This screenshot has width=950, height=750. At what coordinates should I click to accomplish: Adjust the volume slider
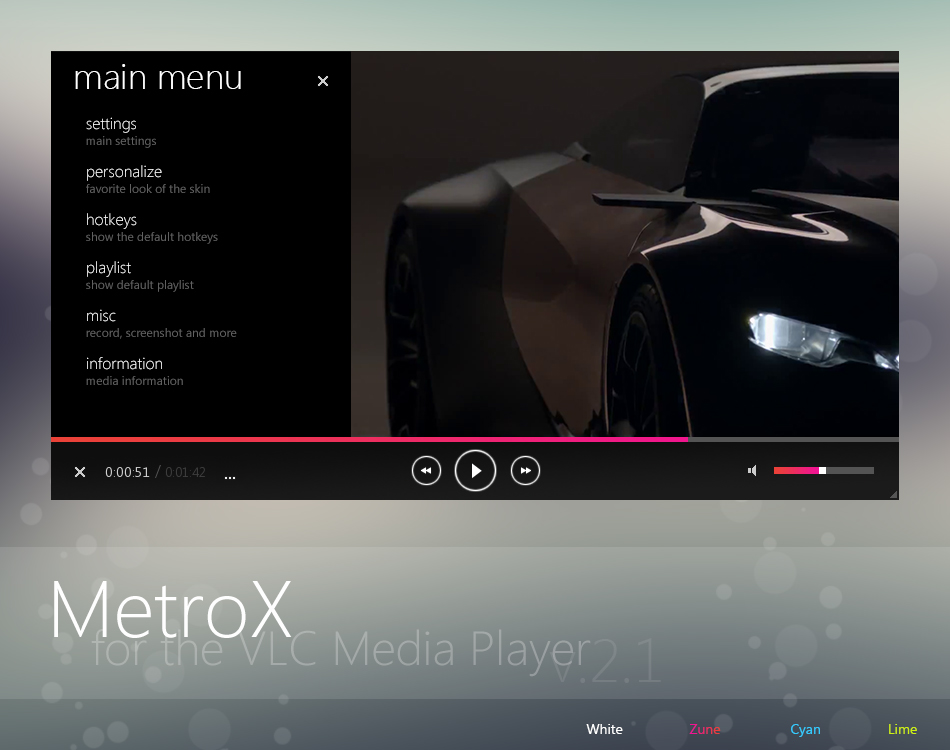point(823,471)
